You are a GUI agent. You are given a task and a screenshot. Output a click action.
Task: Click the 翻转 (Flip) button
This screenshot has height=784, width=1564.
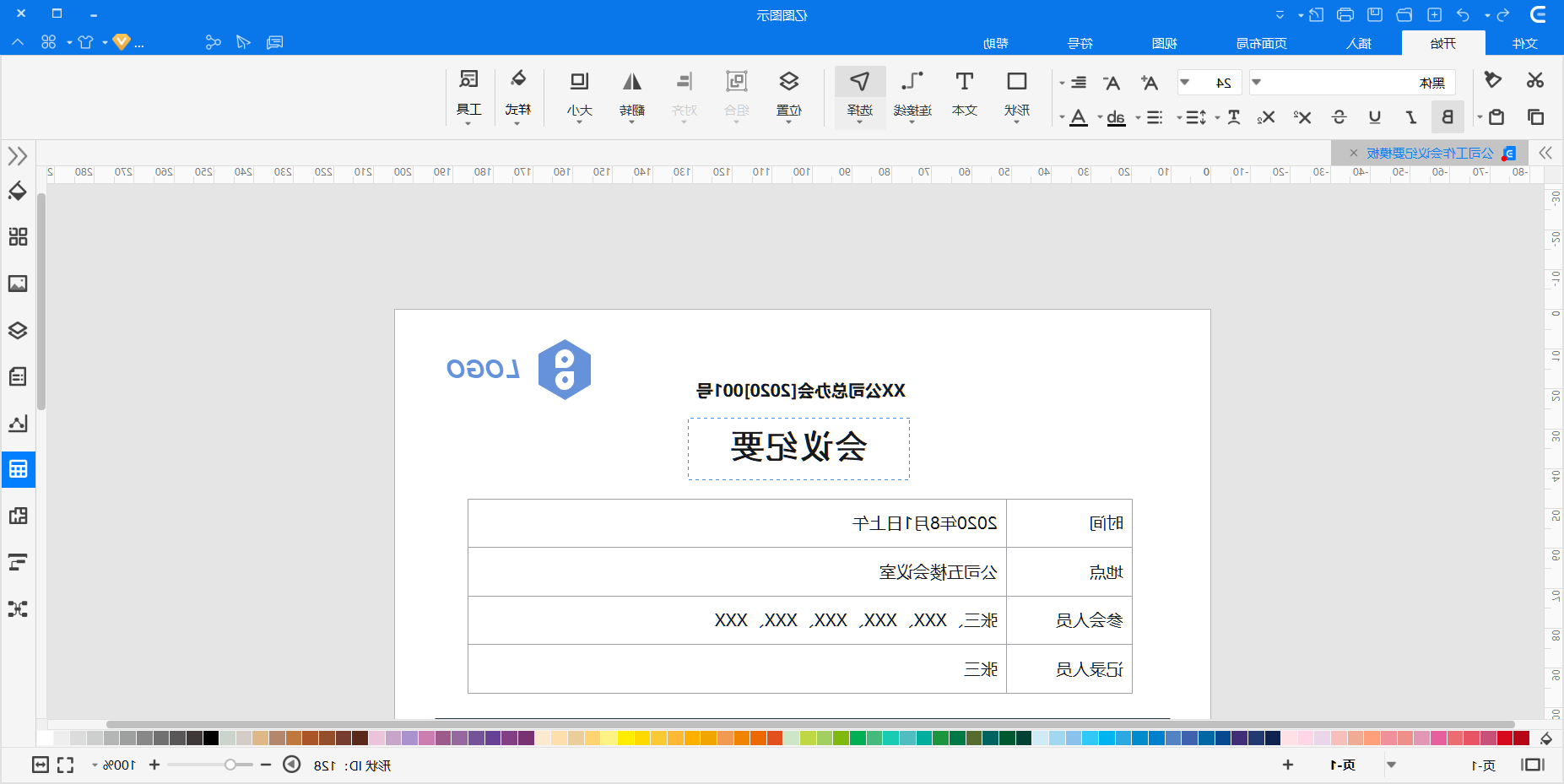632,96
